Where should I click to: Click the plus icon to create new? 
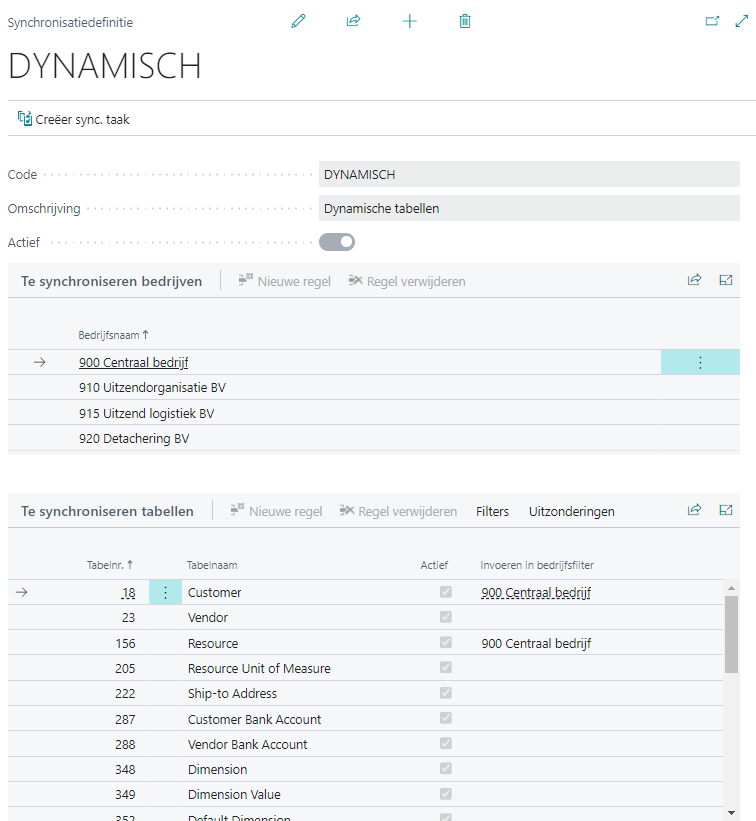[409, 21]
